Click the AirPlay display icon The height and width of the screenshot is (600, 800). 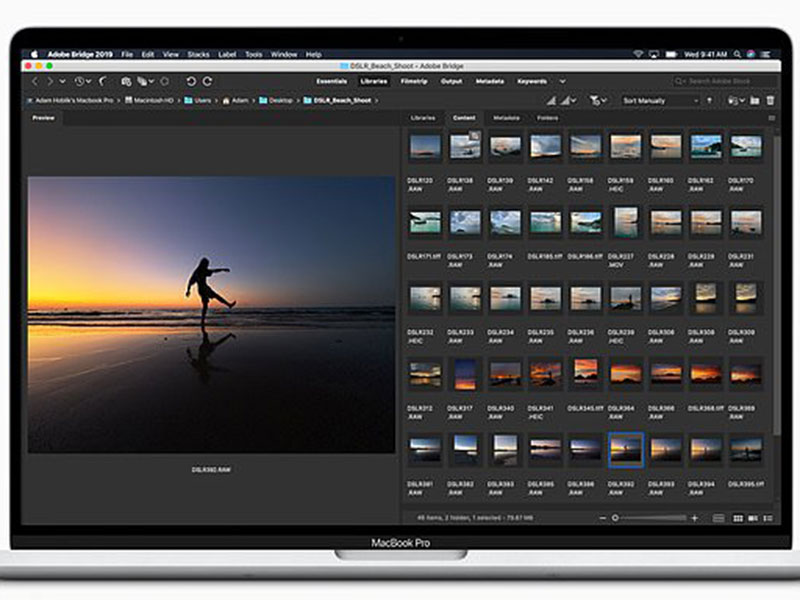[x=654, y=54]
